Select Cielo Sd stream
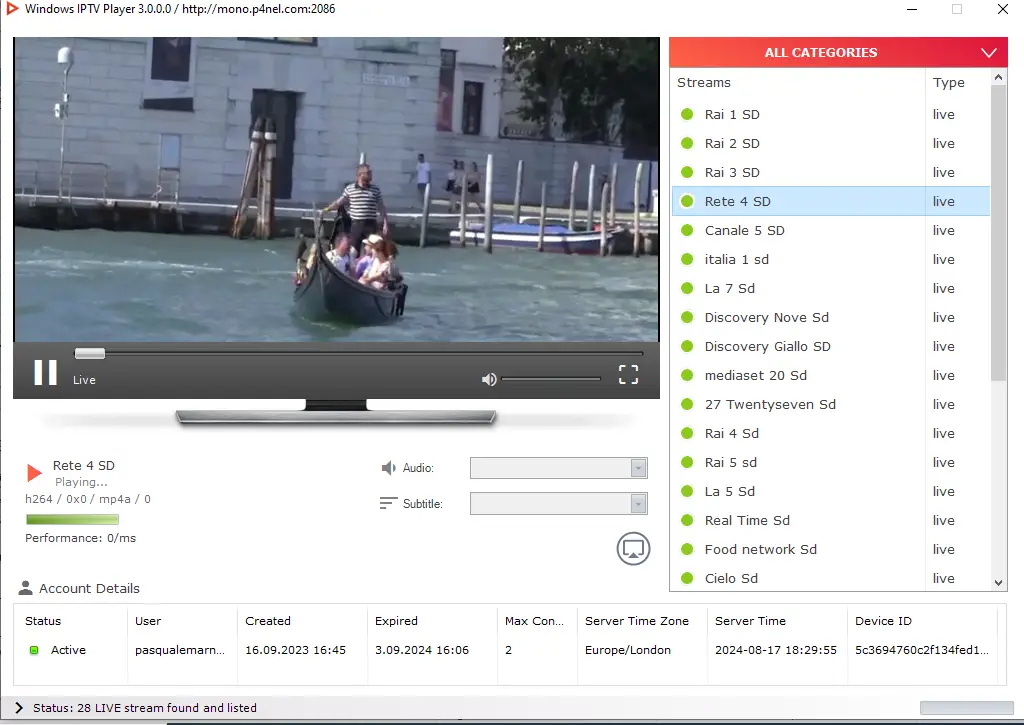The width and height of the screenshot is (1024, 725). click(x=831, y=578)
